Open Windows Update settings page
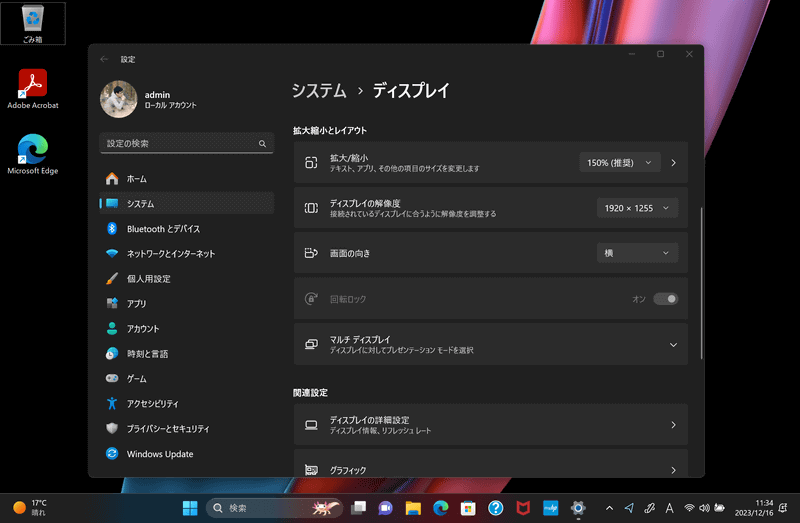This screenshot has width=800, height=523. tap(187, 454)
